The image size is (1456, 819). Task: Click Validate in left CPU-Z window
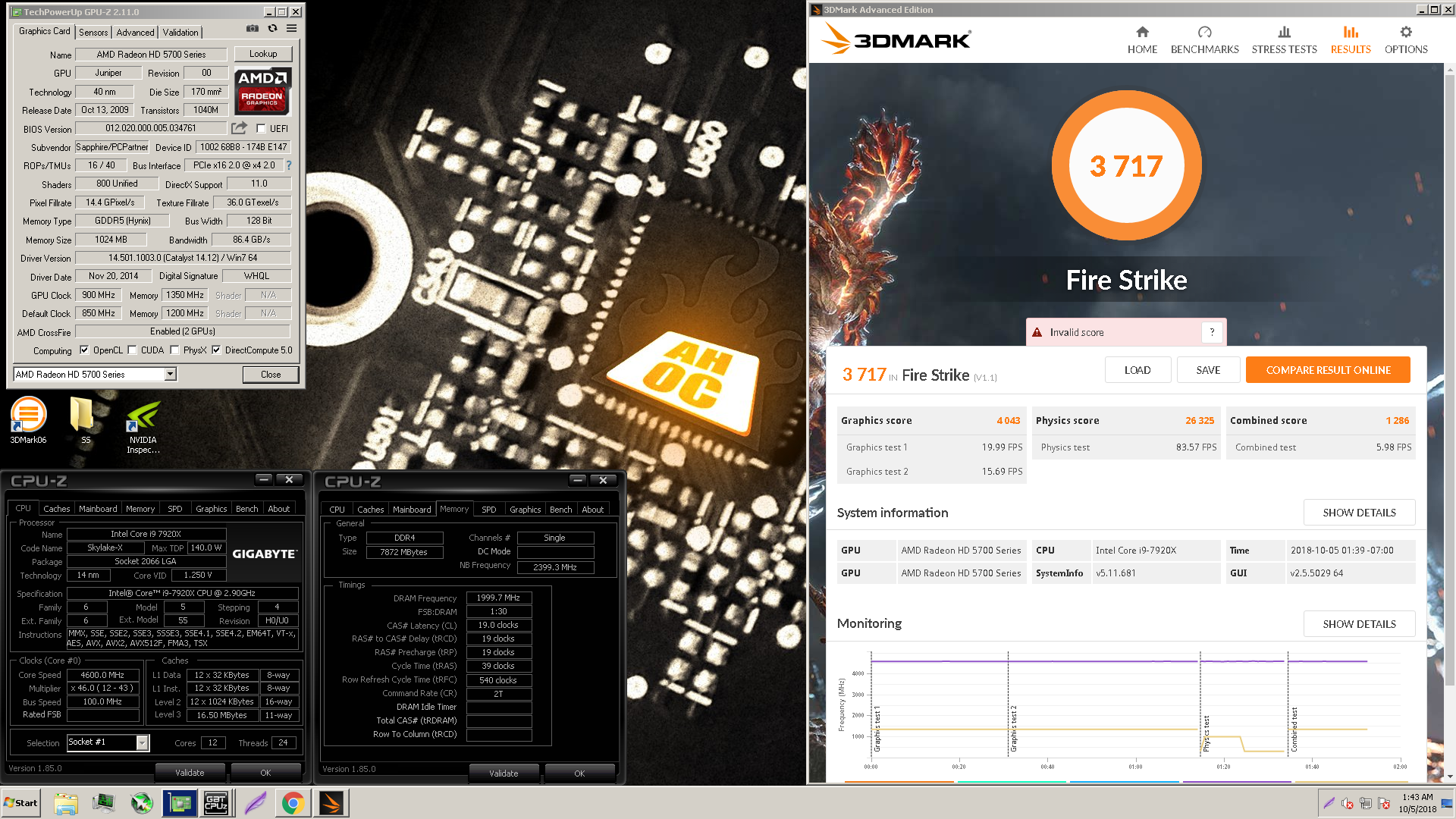[x=190, y=773]
